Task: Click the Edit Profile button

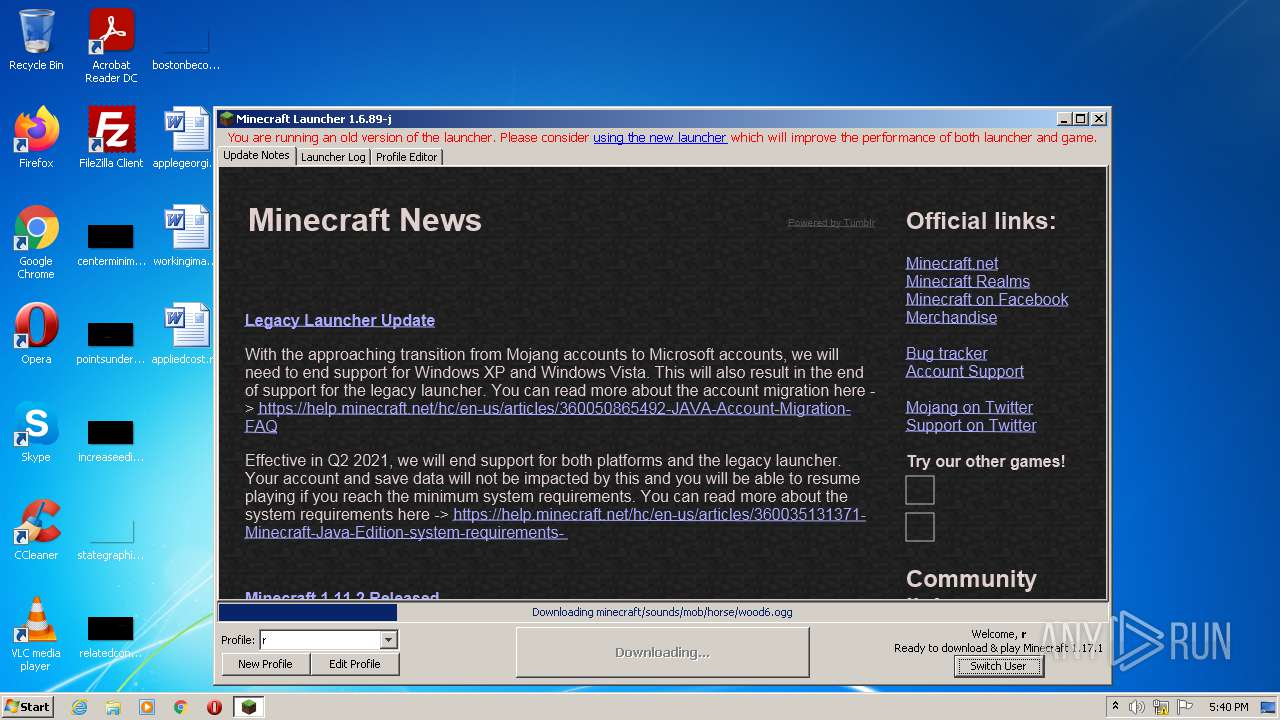Action: (x=355, y=664)
